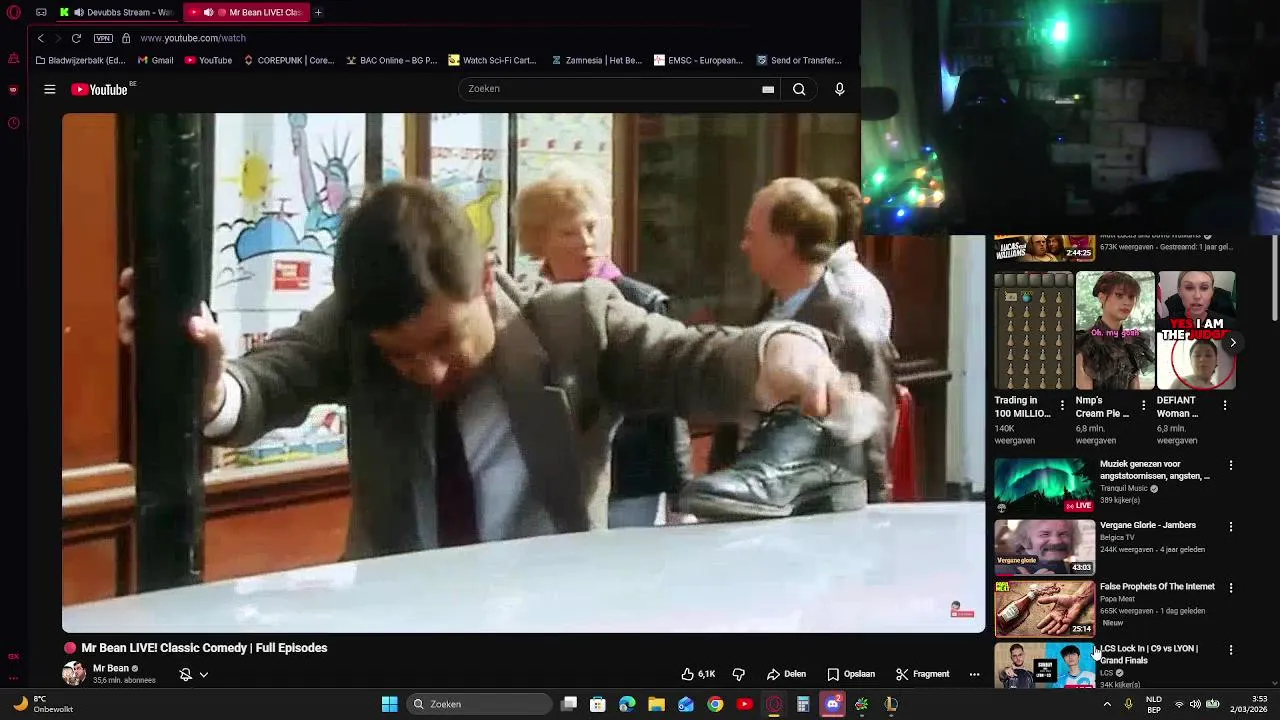Switch to the Devubbs Stream tab
This screenshot has width=1280, height=720.
(x=116, y=12)
